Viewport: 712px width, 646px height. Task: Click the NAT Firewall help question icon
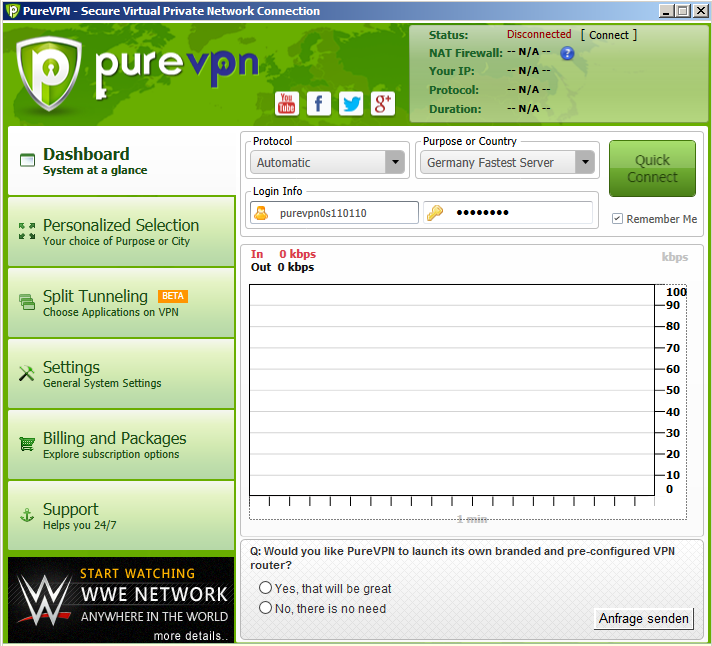click(x=567, y=53)
